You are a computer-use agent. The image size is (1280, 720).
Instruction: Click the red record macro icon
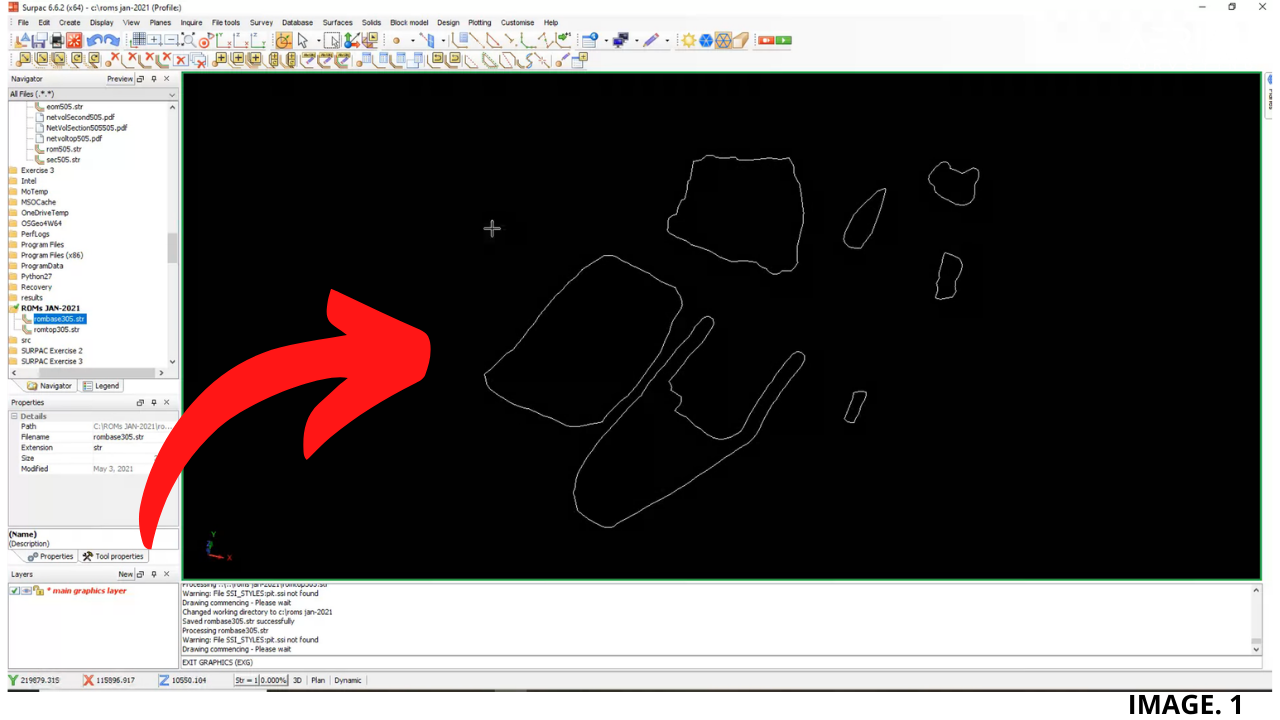click(765, 40)
